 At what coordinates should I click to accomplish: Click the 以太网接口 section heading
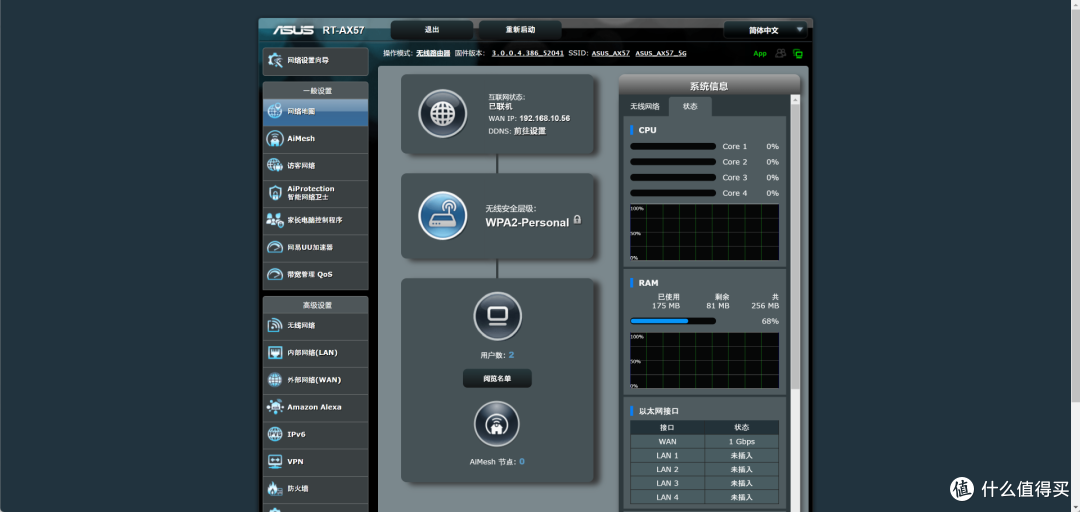click(659, 411)
